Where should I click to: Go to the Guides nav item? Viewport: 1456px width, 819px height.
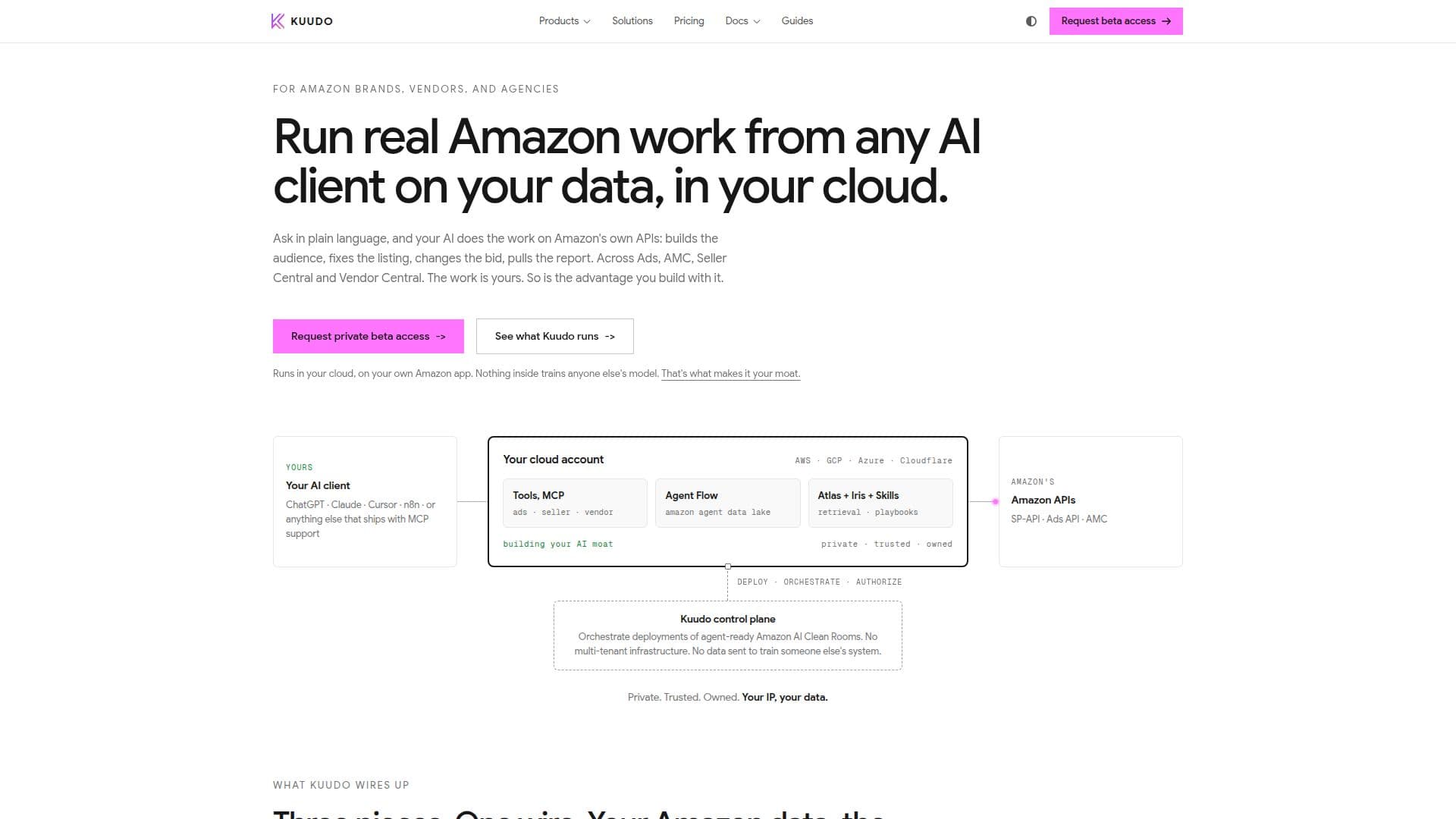(797, 21)
